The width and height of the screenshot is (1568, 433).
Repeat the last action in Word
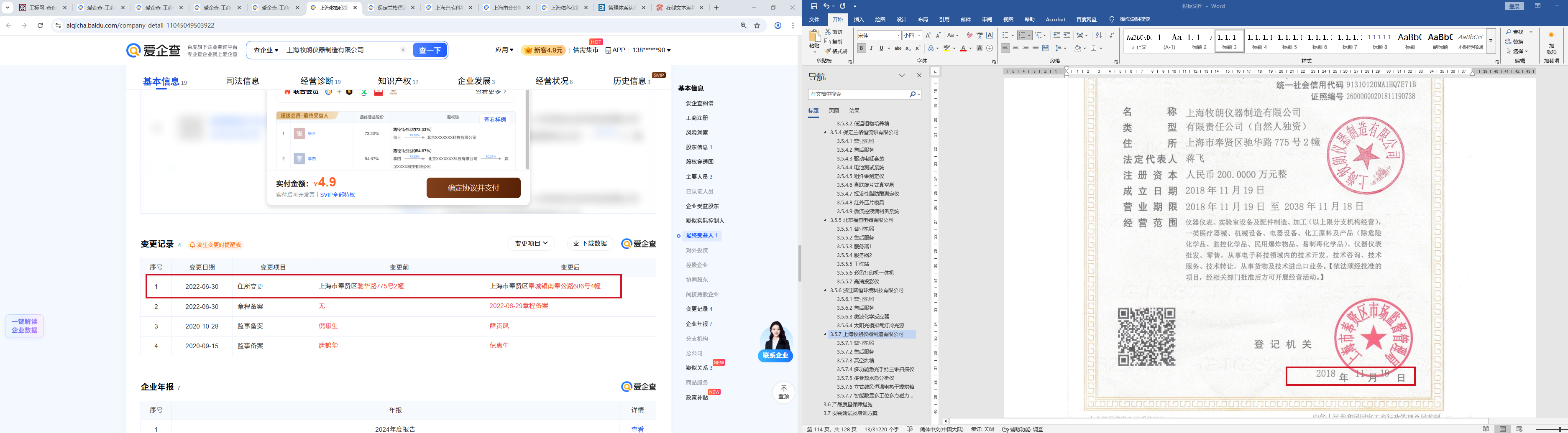click(842, 6)
